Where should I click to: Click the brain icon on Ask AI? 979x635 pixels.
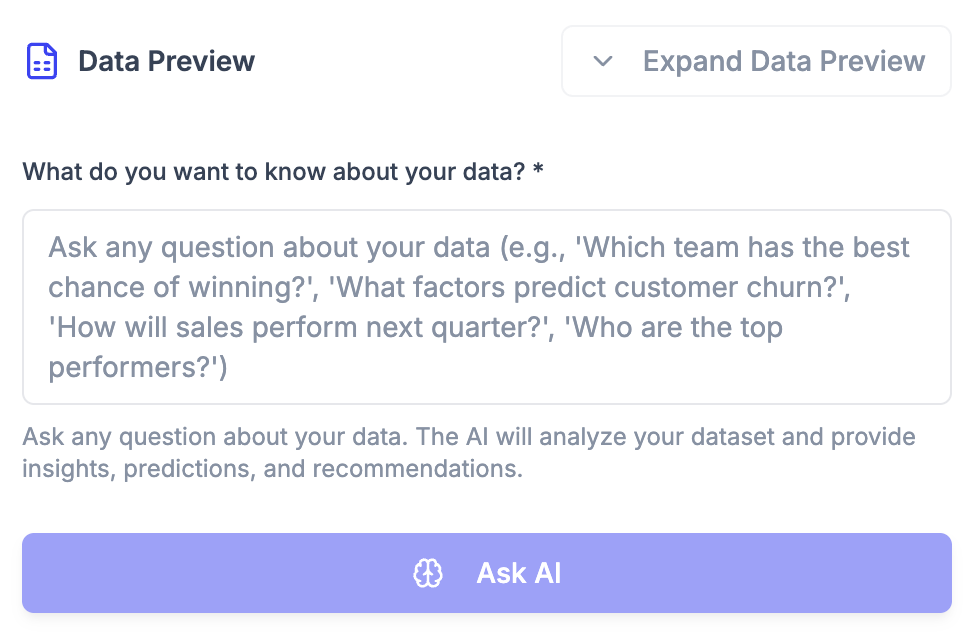pos(428,573)
